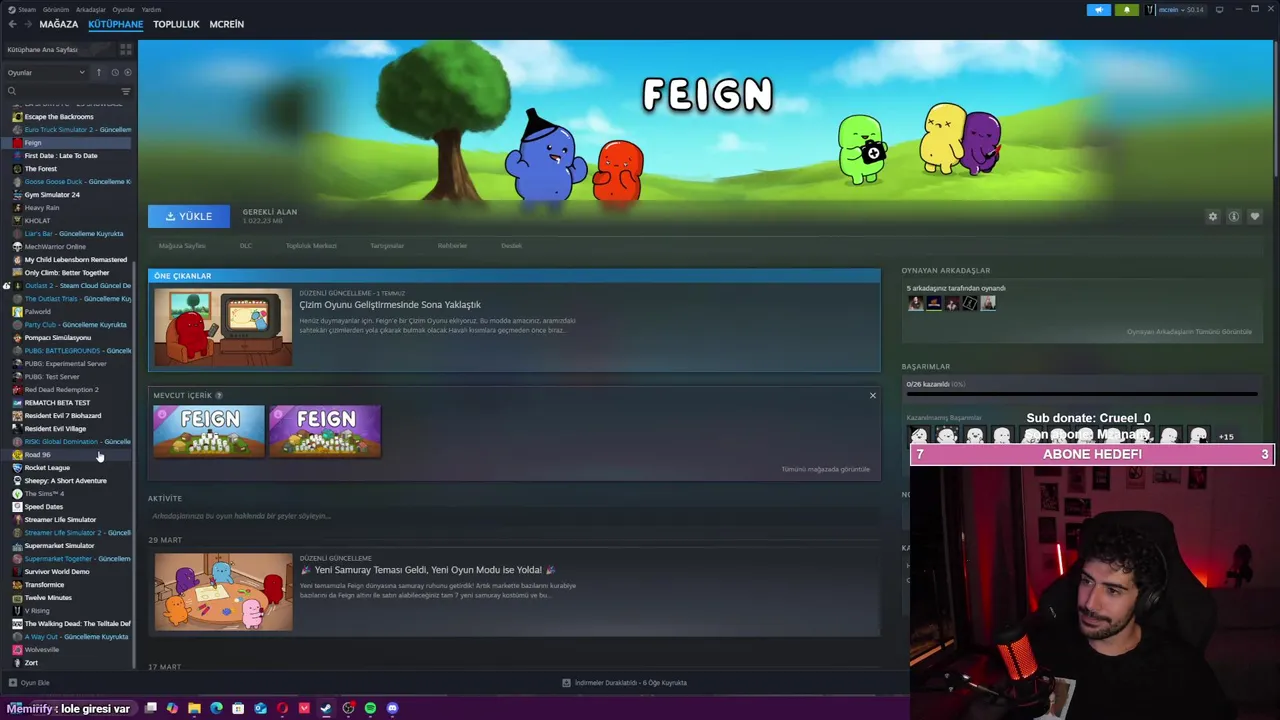Click Tümünü mağazada görüntüle link
Image resolution: width=1280 pixels, height=720 pixels.
(825, 469)
